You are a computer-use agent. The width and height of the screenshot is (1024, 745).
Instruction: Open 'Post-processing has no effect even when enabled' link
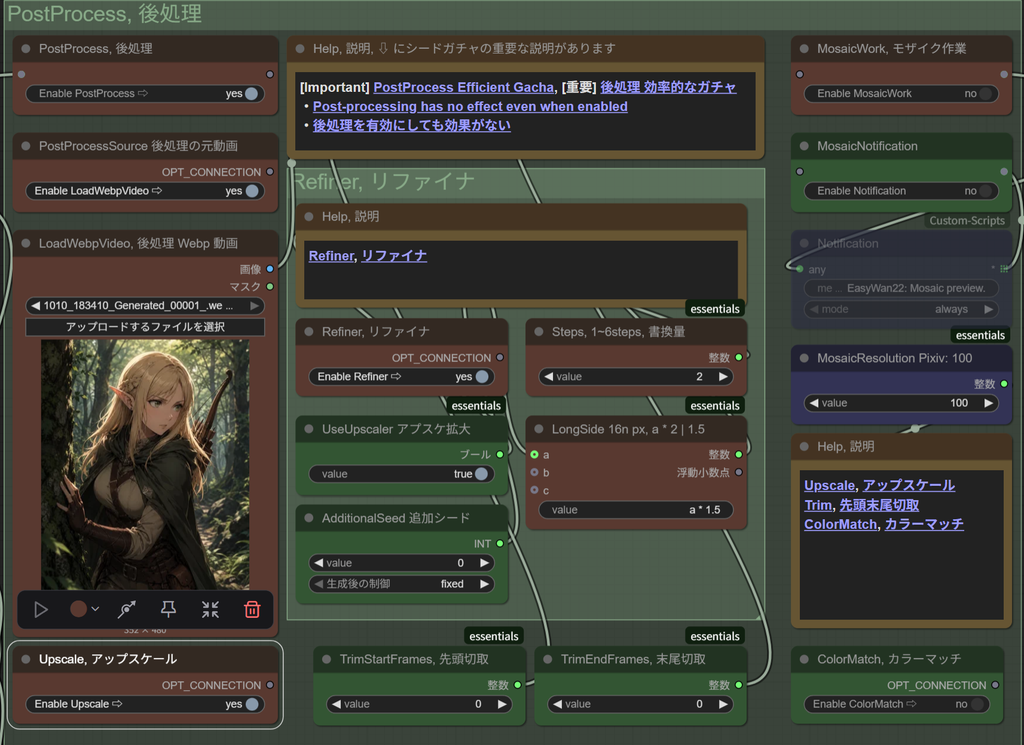(x=470, y=106)
